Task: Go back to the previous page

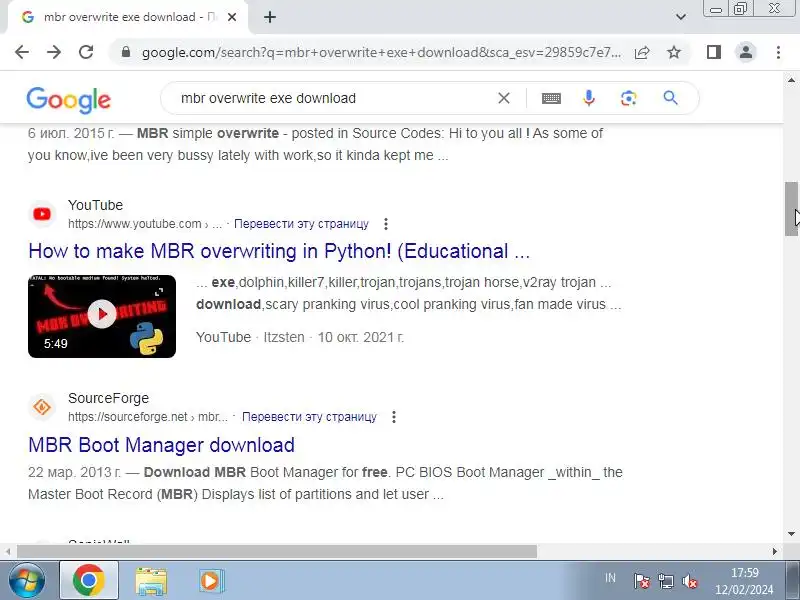Action: (x=22, y=52)
